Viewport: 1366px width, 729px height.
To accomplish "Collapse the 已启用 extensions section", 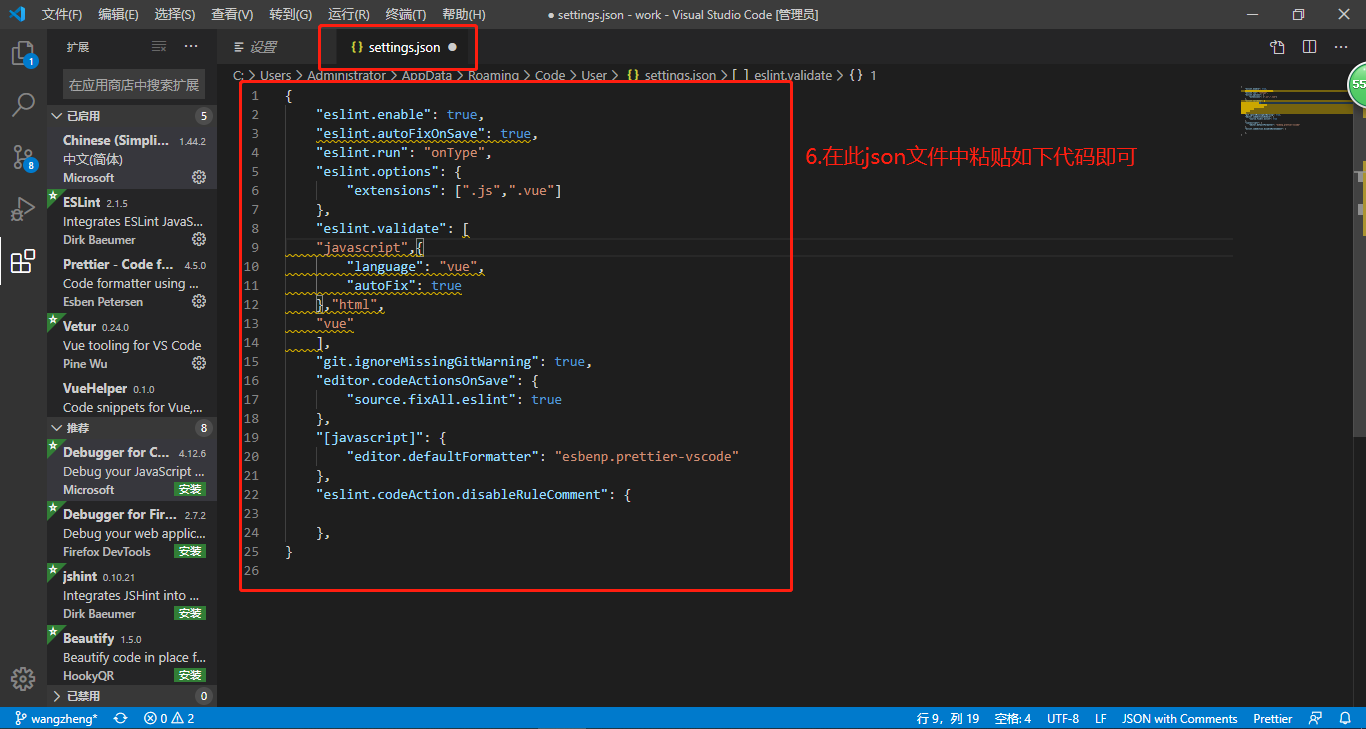I will pyautogui.click(x=57, y=116).
